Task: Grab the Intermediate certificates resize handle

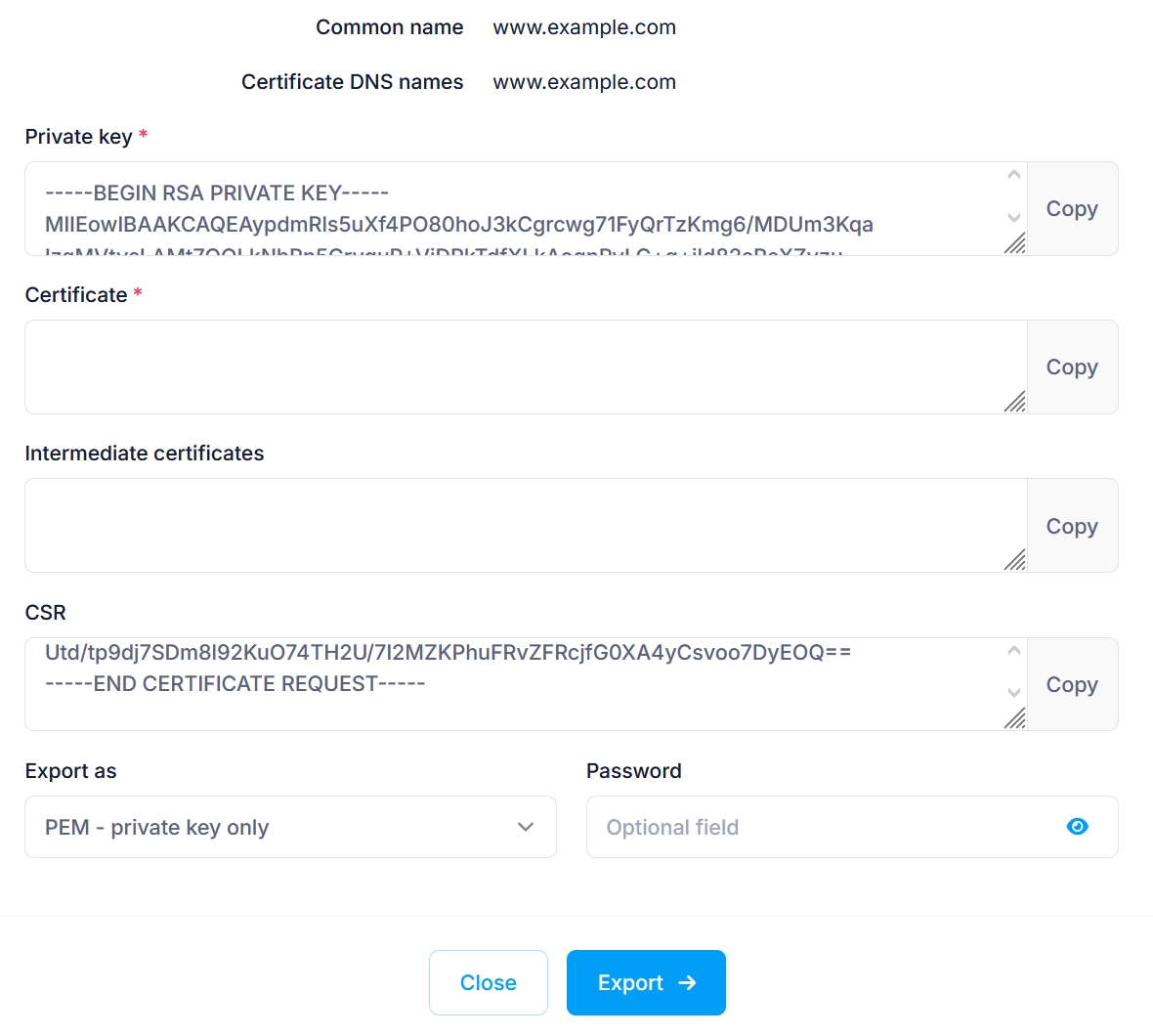Action: (1015, 560)
